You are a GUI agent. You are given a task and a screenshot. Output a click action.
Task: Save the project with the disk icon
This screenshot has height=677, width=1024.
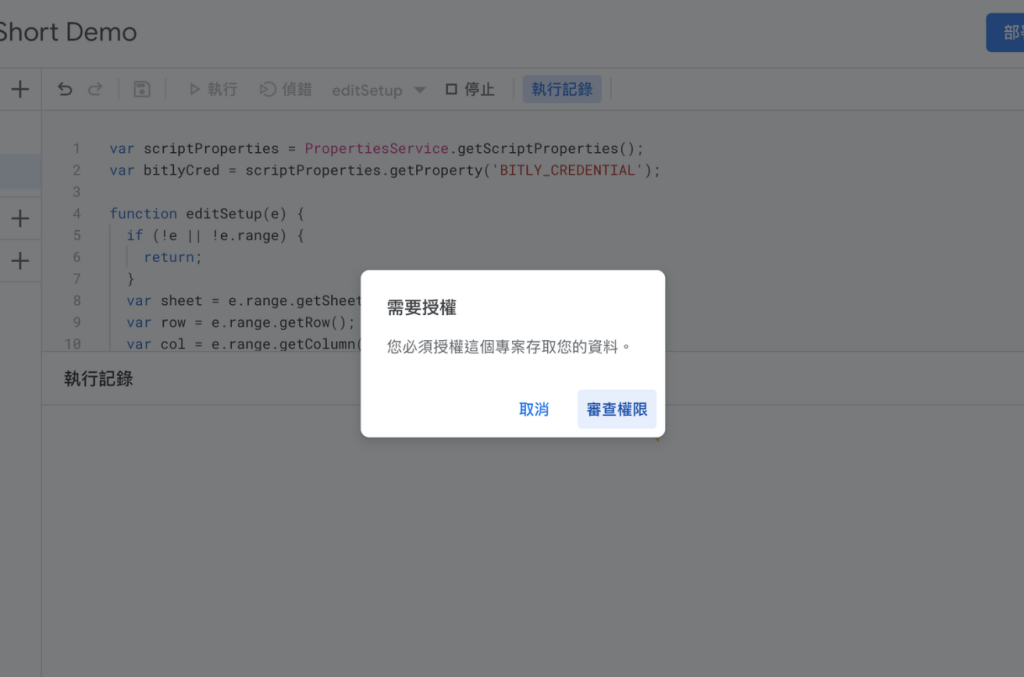142,89
